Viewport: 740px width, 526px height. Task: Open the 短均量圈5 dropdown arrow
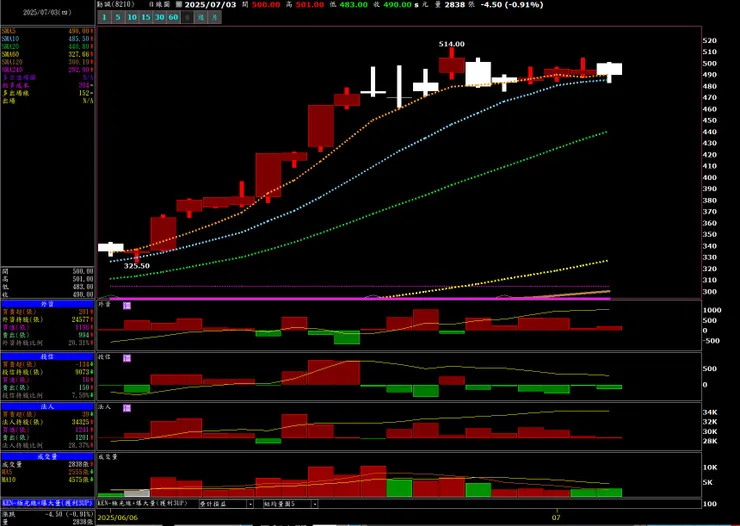click(315, 504)
